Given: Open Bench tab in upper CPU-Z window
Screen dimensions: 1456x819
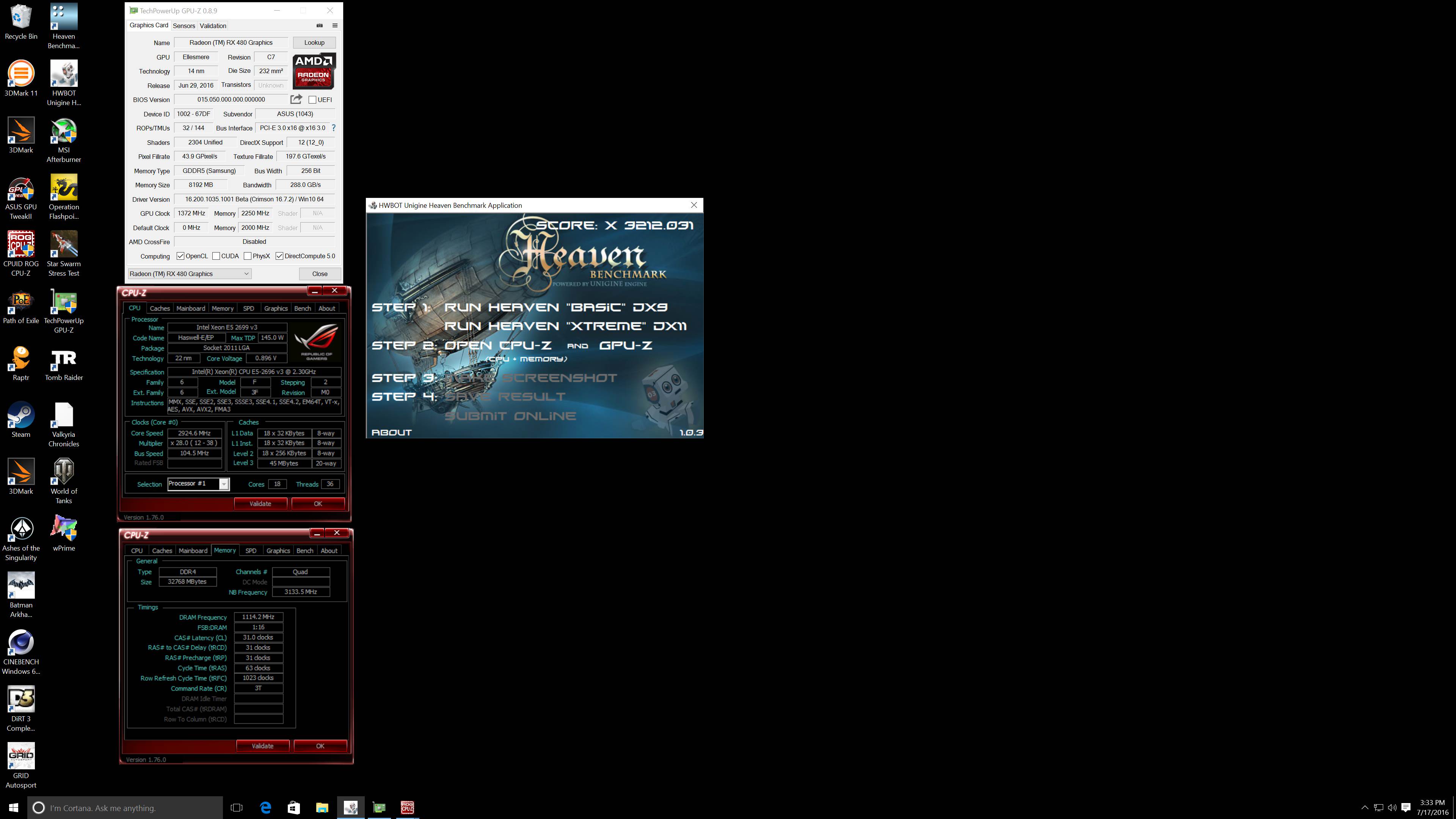Looking at the screenshot, I should [303, 309].
